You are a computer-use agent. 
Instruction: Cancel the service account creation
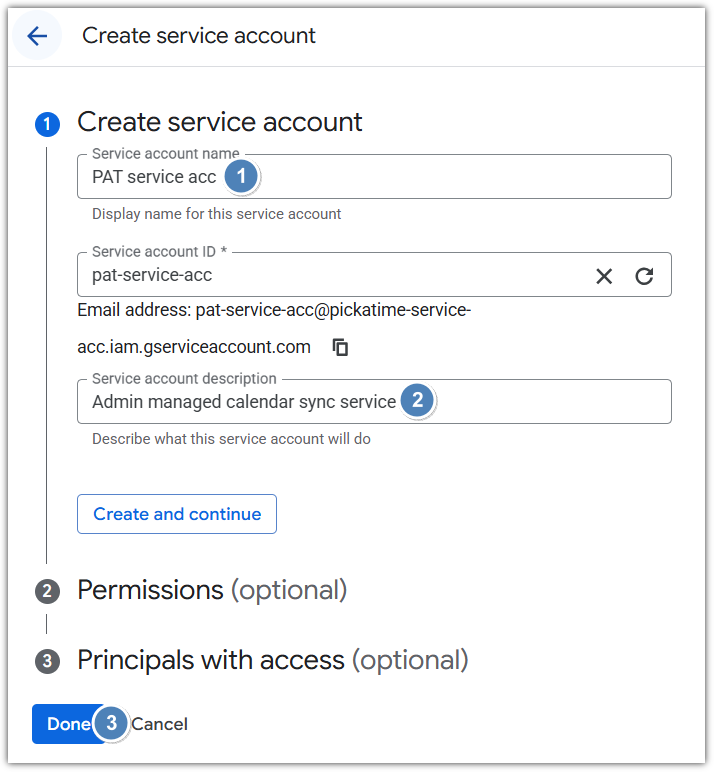point(160,724)
